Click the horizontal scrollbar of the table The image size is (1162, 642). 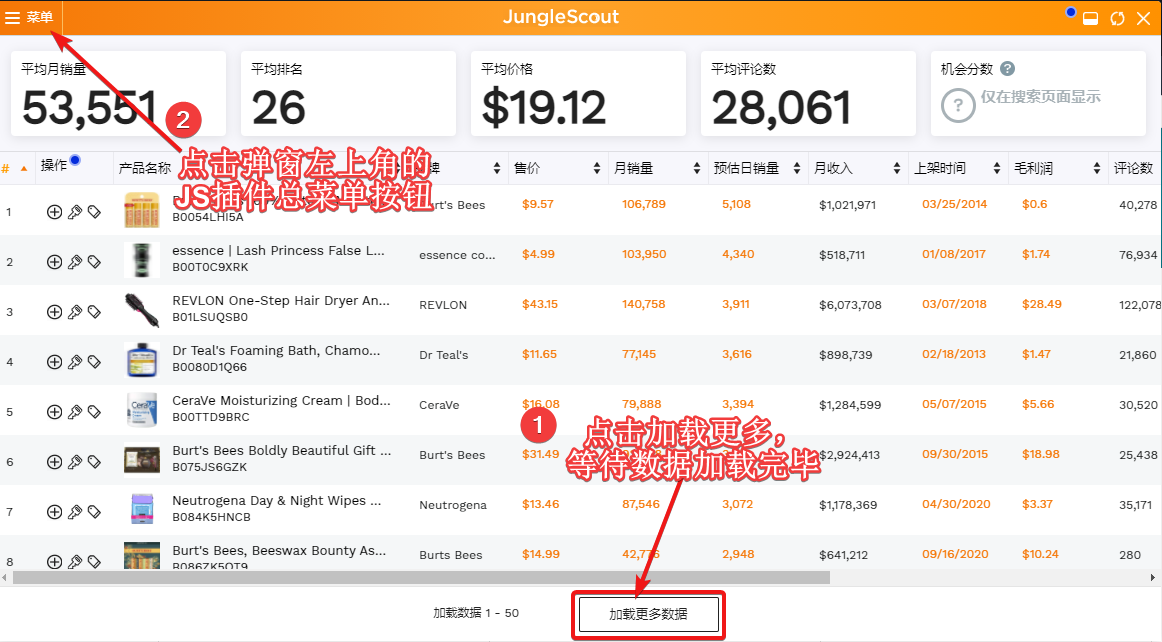pos(420,577)
